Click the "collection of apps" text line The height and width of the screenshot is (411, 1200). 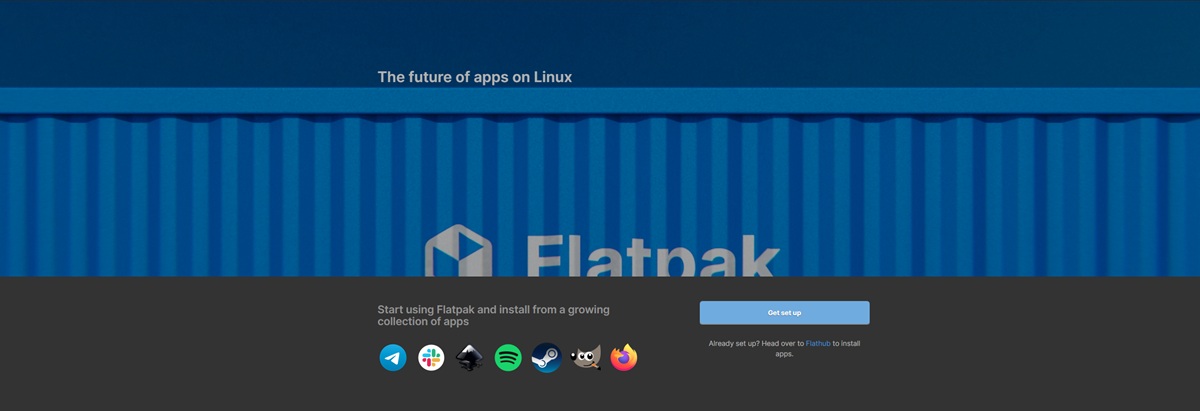(x=423, y=322)
